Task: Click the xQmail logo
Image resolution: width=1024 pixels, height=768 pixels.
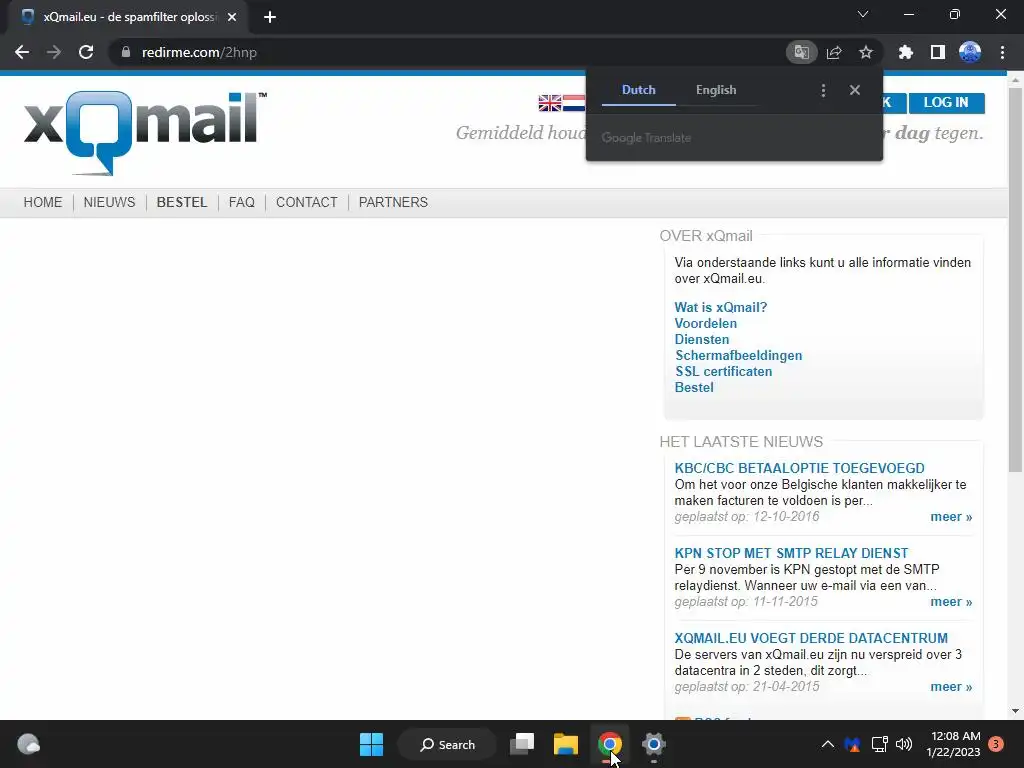Action: [145, 133]
